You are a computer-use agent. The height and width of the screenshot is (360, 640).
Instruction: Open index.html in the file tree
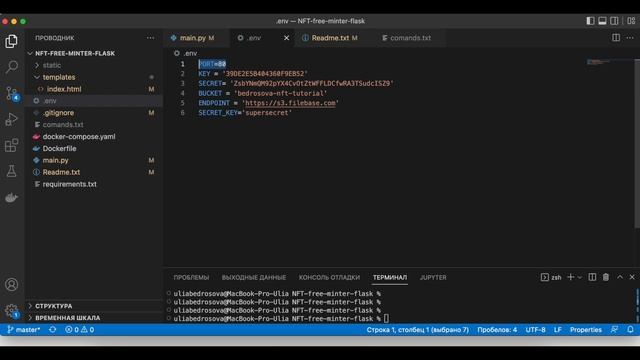click(94, 89)
